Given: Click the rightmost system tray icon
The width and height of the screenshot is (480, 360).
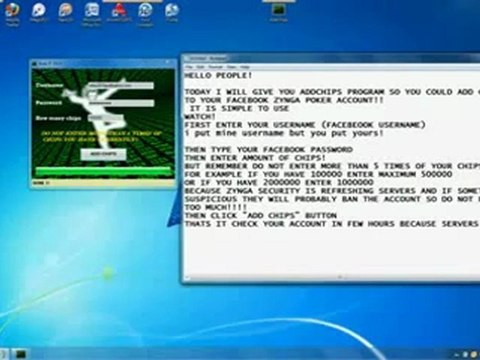Looking at the screenshot, I should click(474, 355).
